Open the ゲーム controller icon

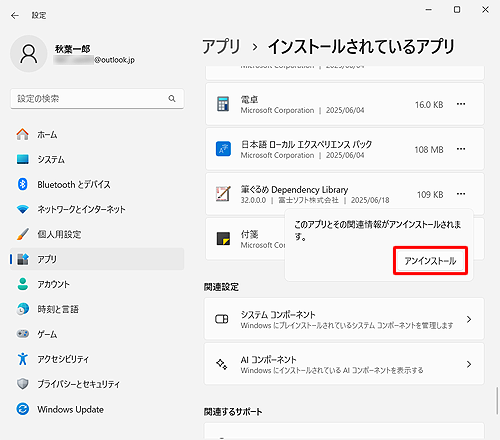[x=23, y=334]
